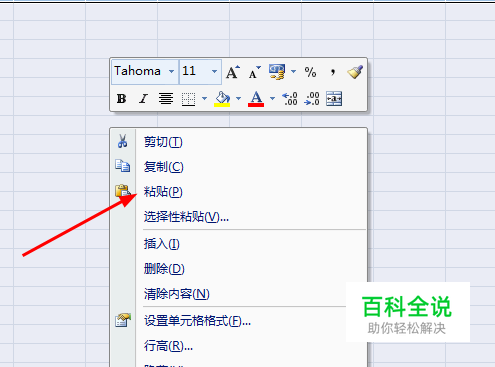The height and width of the screenshot is (367, 495).
Task: Apply yellow fill color bucket
Action: [x=222, y=99]
